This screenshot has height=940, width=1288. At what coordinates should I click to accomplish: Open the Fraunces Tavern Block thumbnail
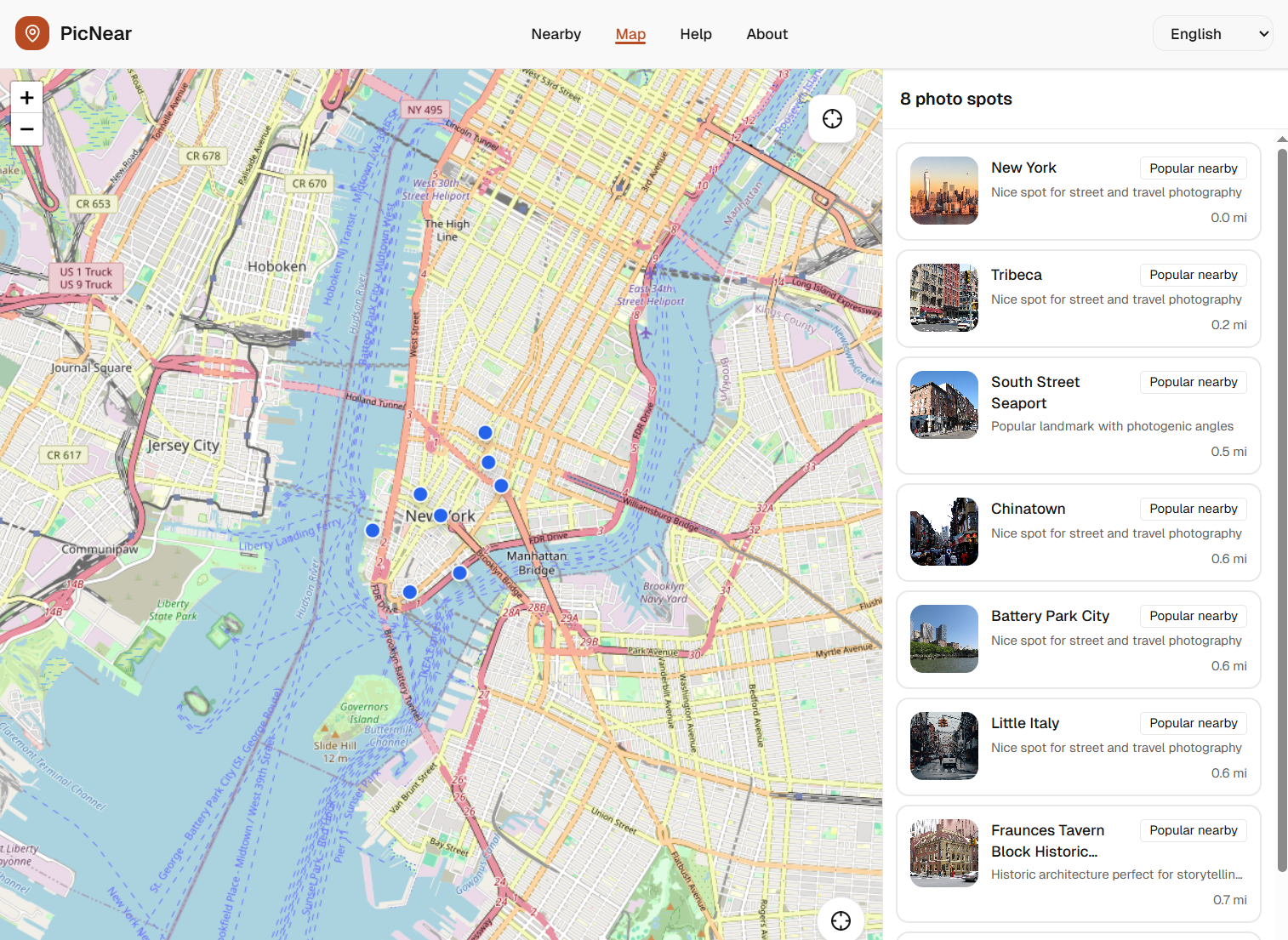pos(944,853)
